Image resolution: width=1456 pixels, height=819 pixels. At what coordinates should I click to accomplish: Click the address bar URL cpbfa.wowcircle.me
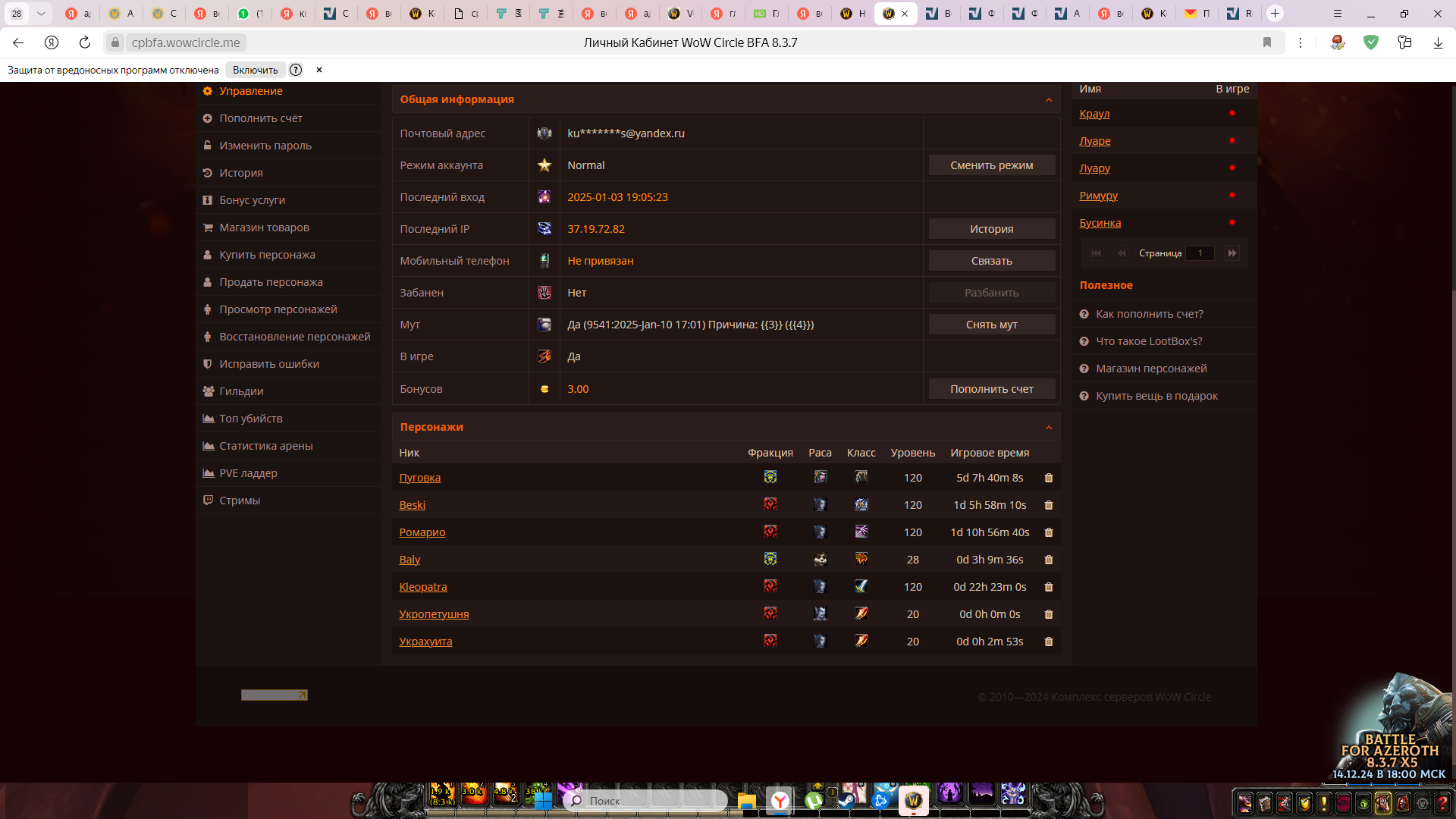pos(186,42)
